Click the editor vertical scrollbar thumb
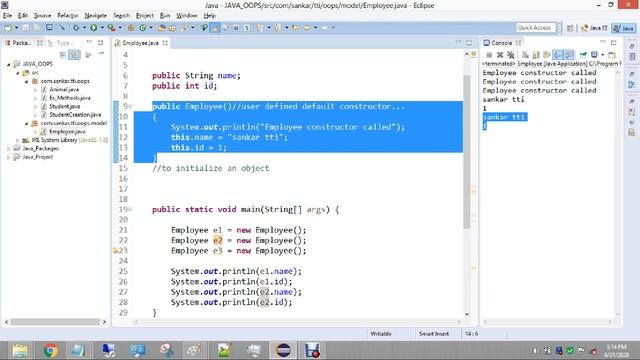This screenshot has width=640, height=360. pos(467,152)
